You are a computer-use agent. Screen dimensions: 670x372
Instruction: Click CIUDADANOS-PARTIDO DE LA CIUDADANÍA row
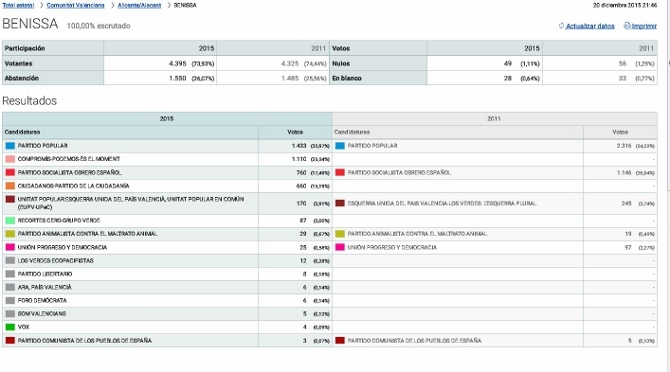(x=73, y=186)
